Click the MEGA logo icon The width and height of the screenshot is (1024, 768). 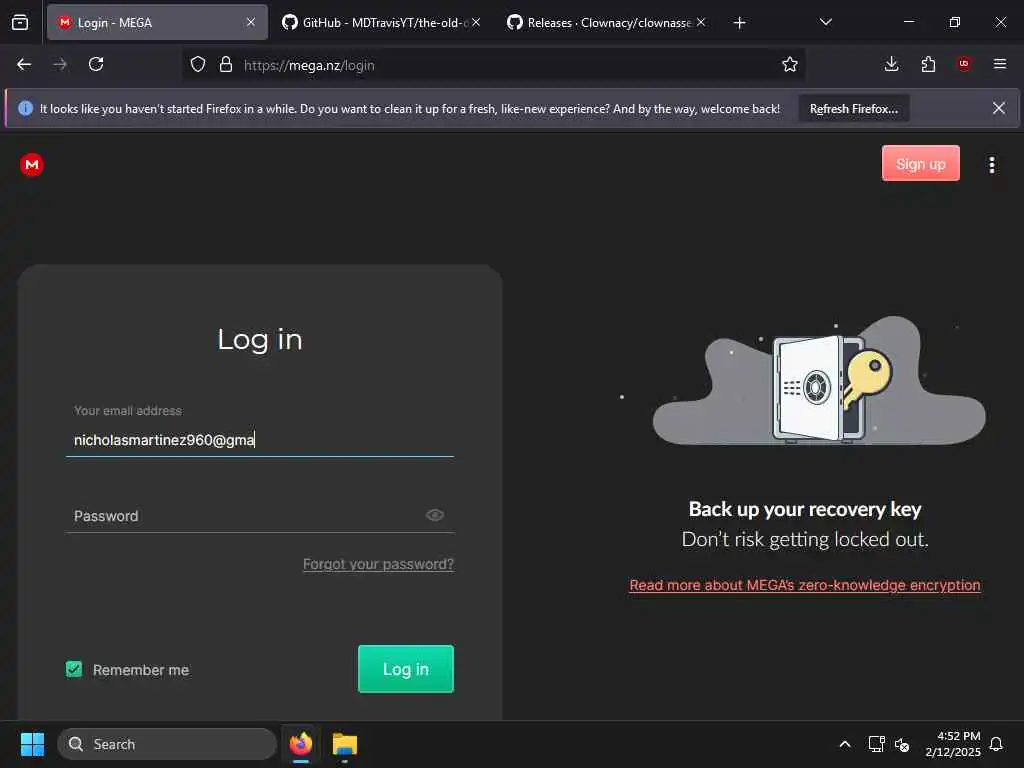(x=32, y=165)
